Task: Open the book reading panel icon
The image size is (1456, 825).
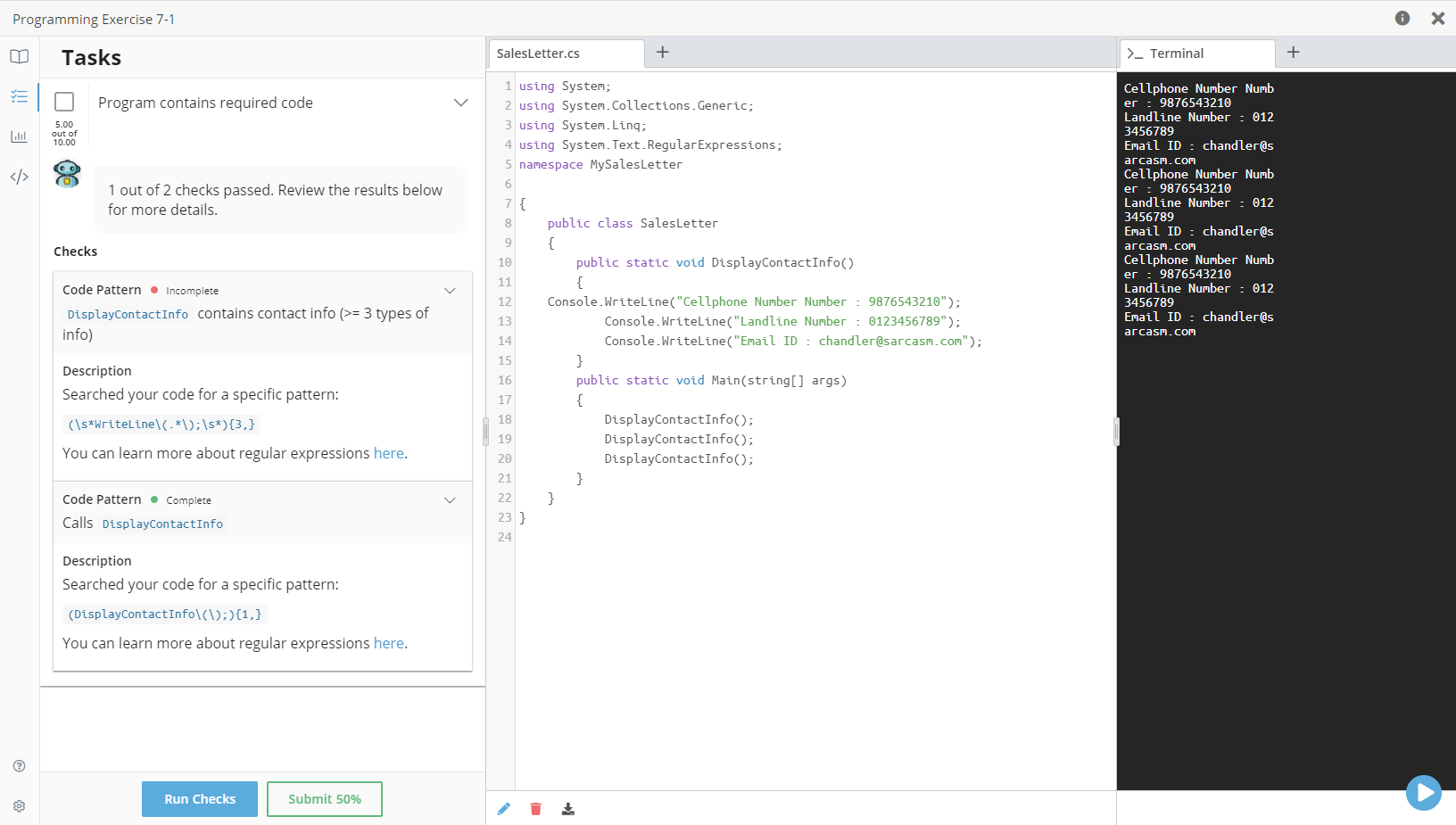Action: point(20,56)
